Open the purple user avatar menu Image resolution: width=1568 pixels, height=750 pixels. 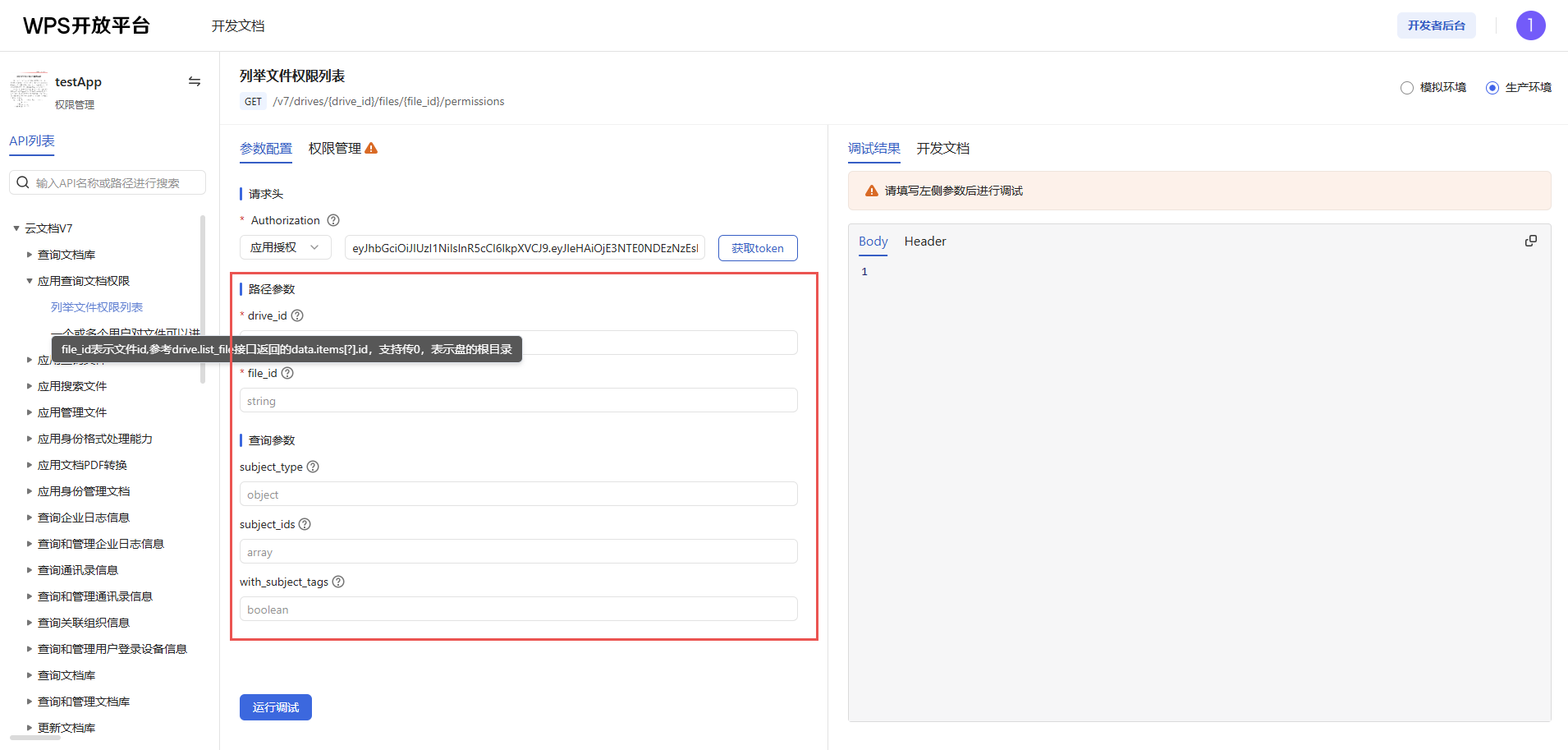coord(1530,25)
